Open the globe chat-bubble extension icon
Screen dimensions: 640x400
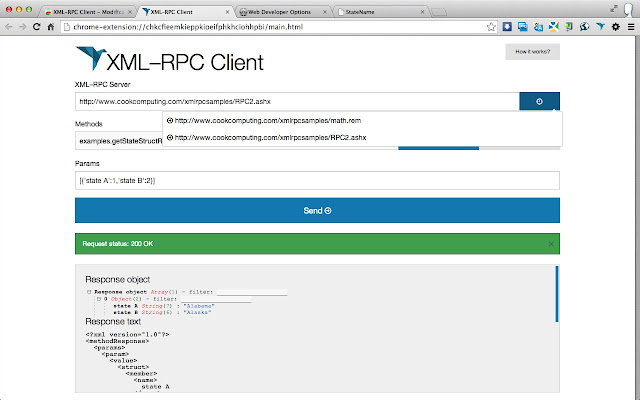[584, 27]
